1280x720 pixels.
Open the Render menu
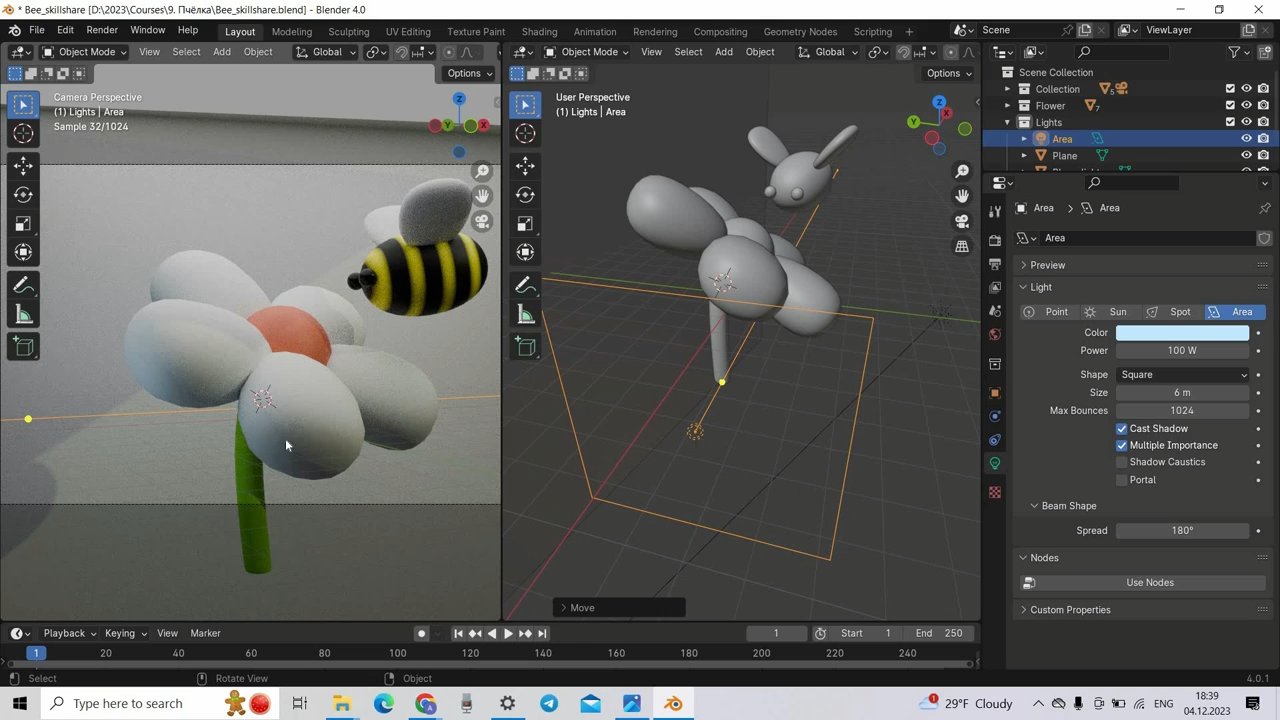pyautogui.click(x=102, y=30)
